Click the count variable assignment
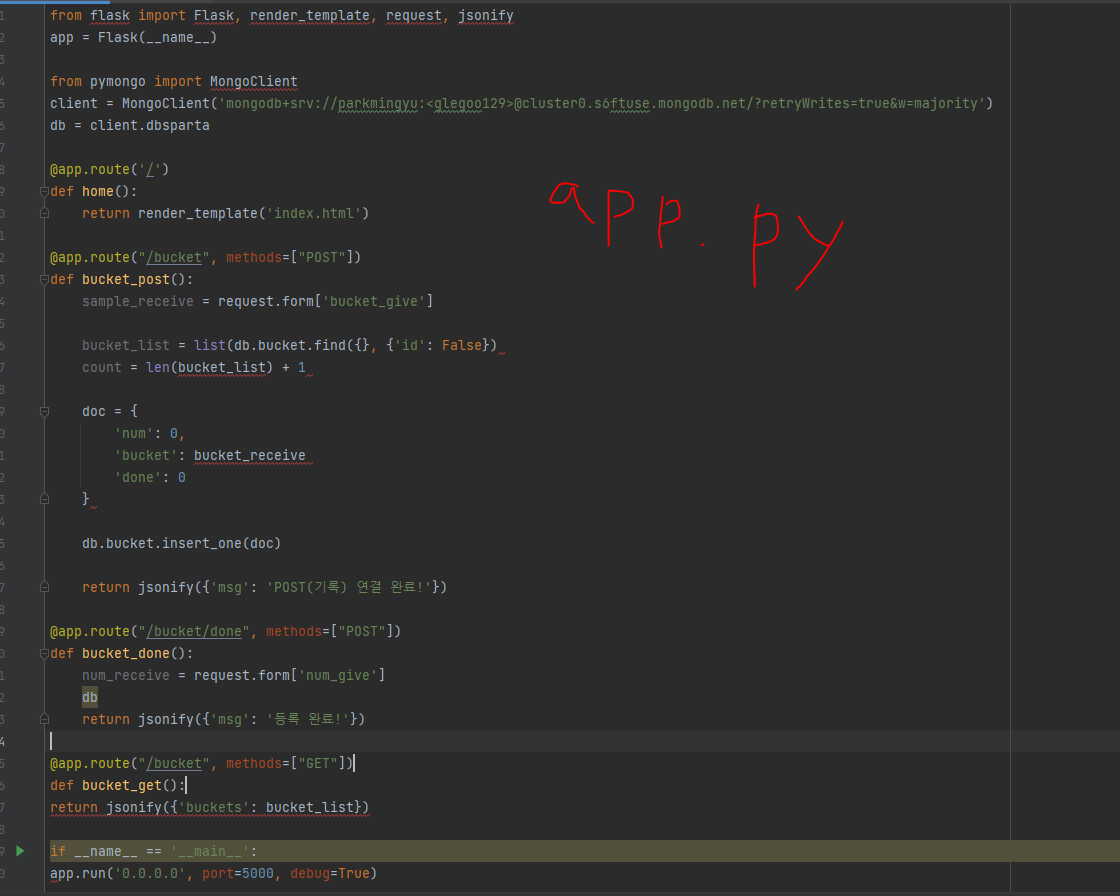Viewport: 1120px width, 896px height. click(101, 367)
